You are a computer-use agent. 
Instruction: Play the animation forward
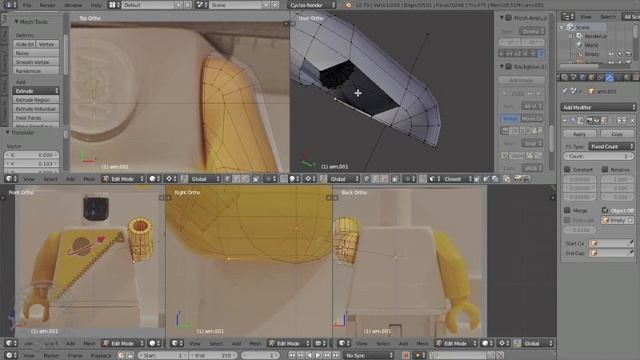(x=318, y=355)
